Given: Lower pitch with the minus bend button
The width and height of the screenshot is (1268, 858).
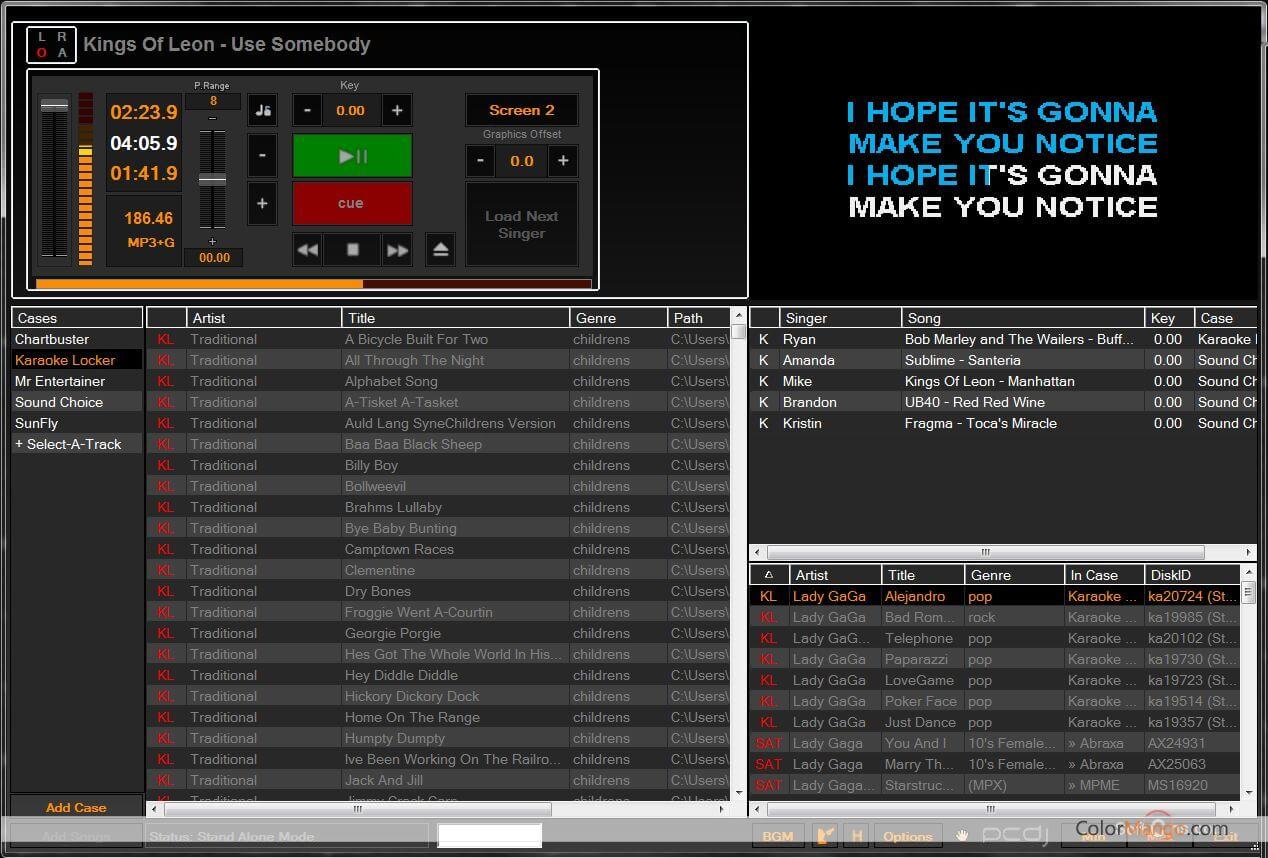Looking at the screenshot, I should pyautogui.click(x=262, y=156).
